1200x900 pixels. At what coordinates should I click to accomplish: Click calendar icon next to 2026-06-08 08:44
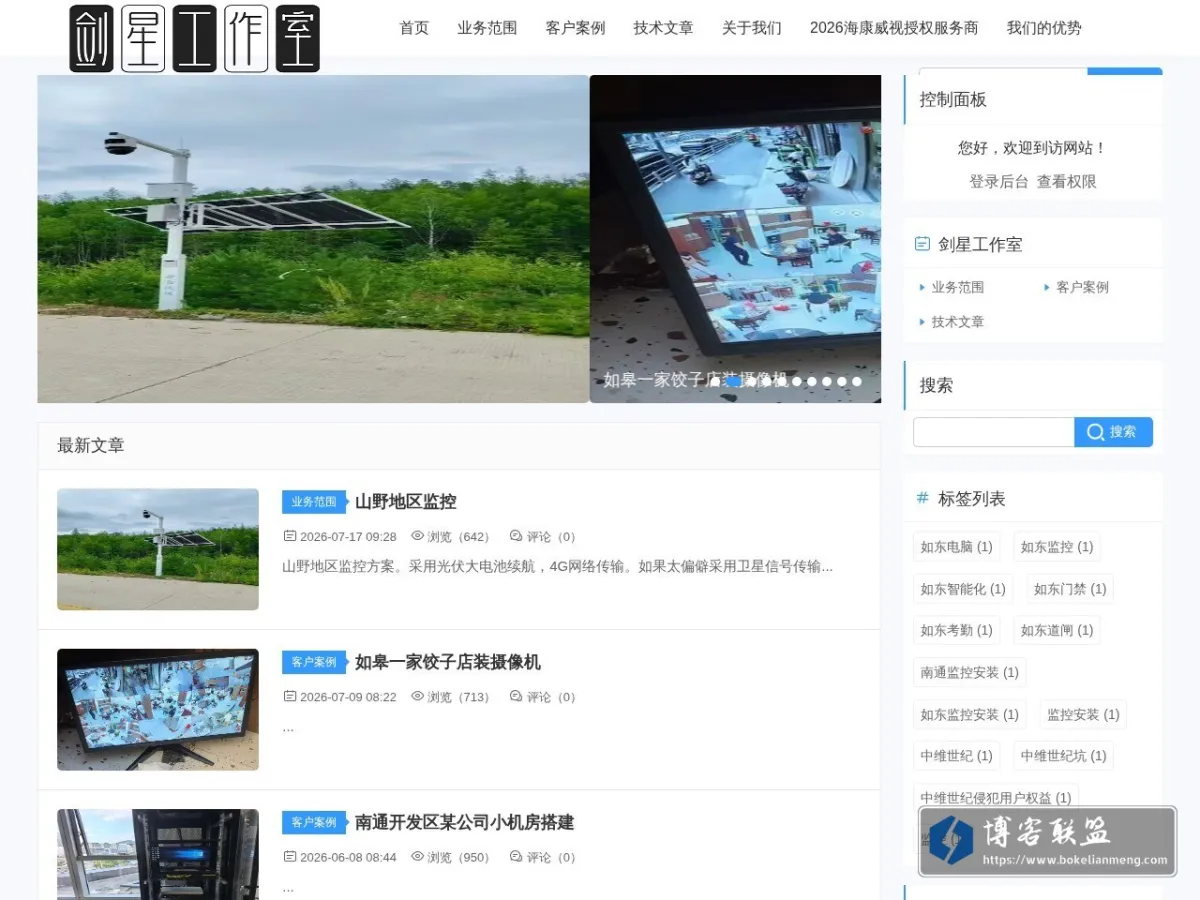coord(290,857)
